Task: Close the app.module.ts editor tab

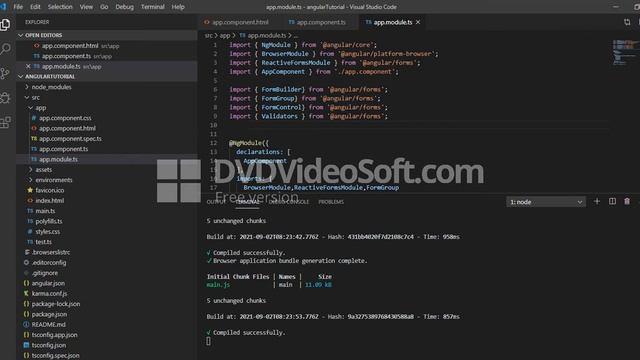Action: coord(418,22)
